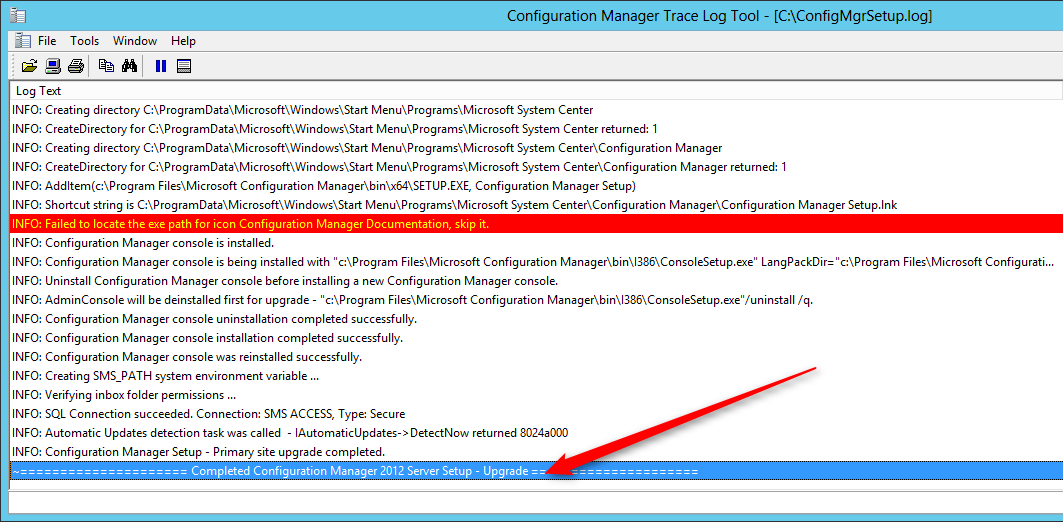Pause log monitoring with Pause icon
Image resolution: width=1063 pixels, height=522 pixels.
coord(161,66)
